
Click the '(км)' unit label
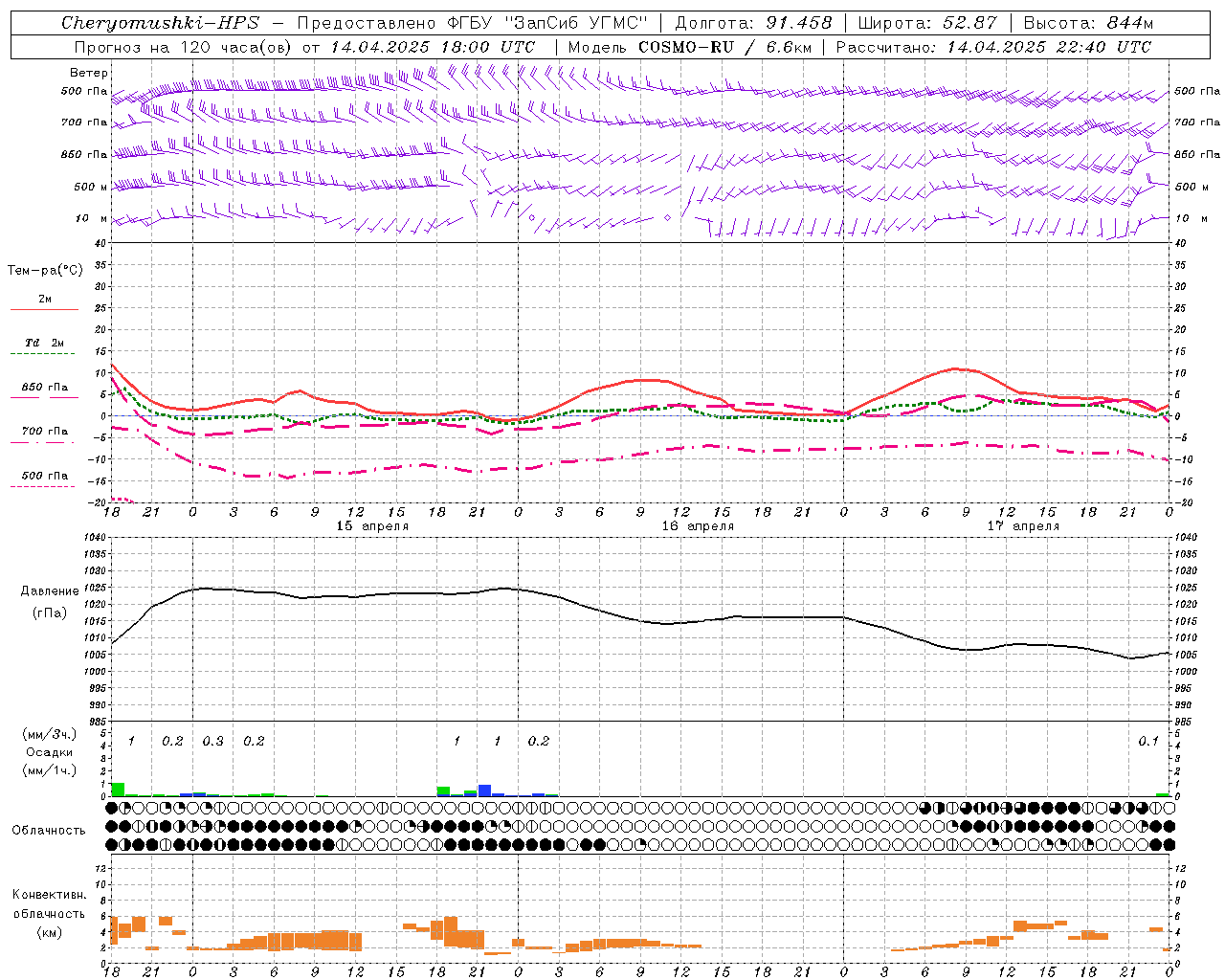[49, 931]
